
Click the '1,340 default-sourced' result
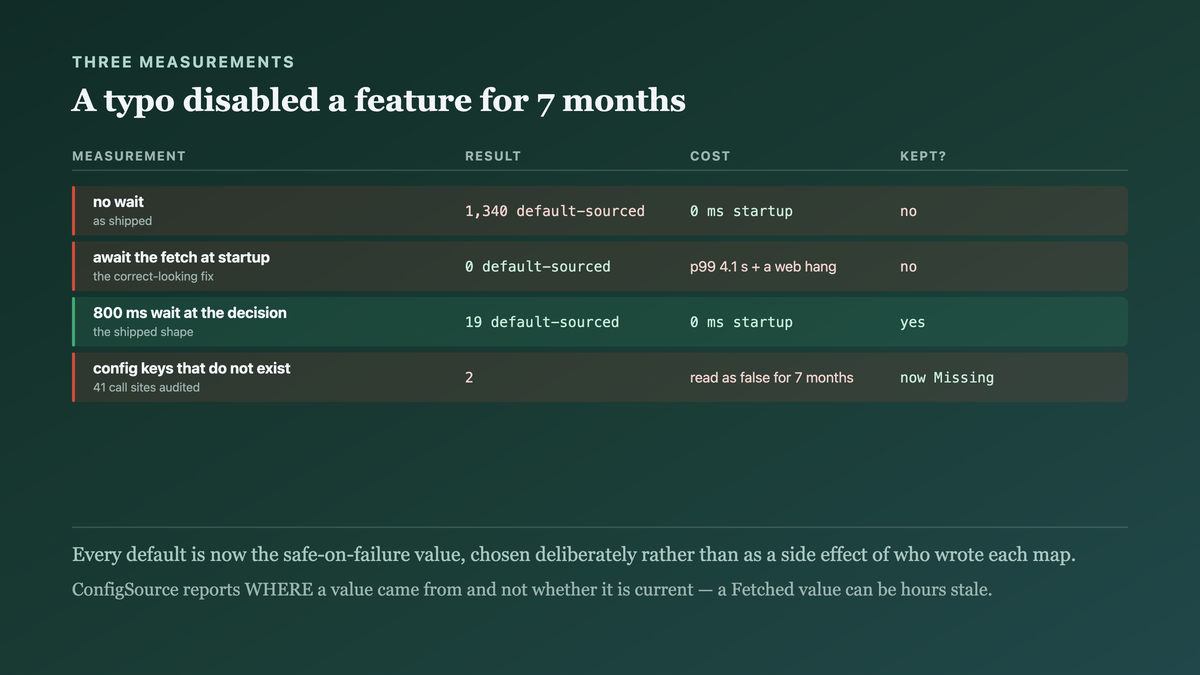coord(555,211)
